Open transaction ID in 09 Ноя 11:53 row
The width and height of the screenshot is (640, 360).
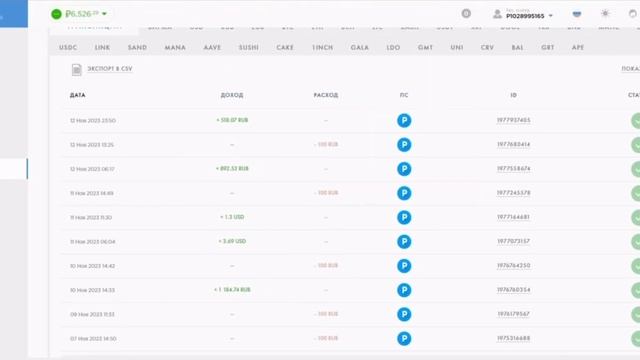coord(513,314)
